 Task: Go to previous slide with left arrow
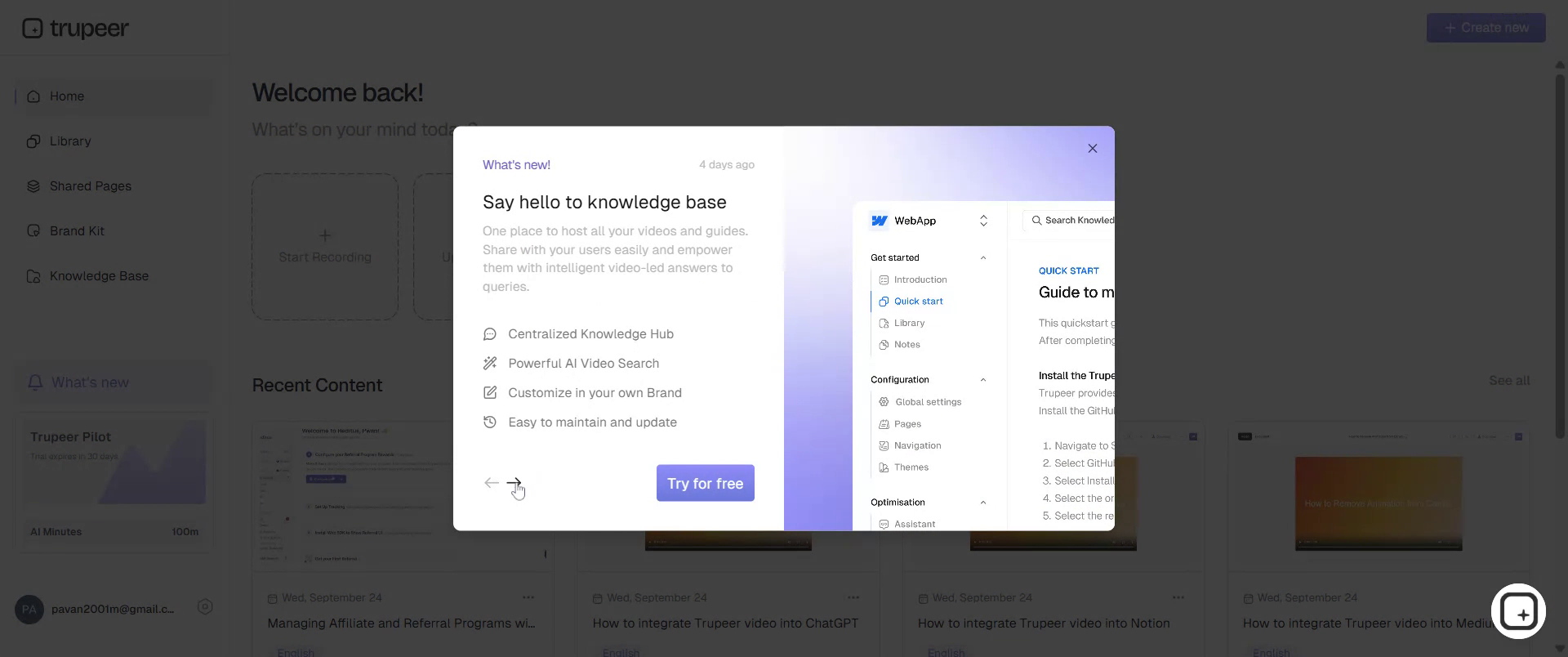pos(491,483)
